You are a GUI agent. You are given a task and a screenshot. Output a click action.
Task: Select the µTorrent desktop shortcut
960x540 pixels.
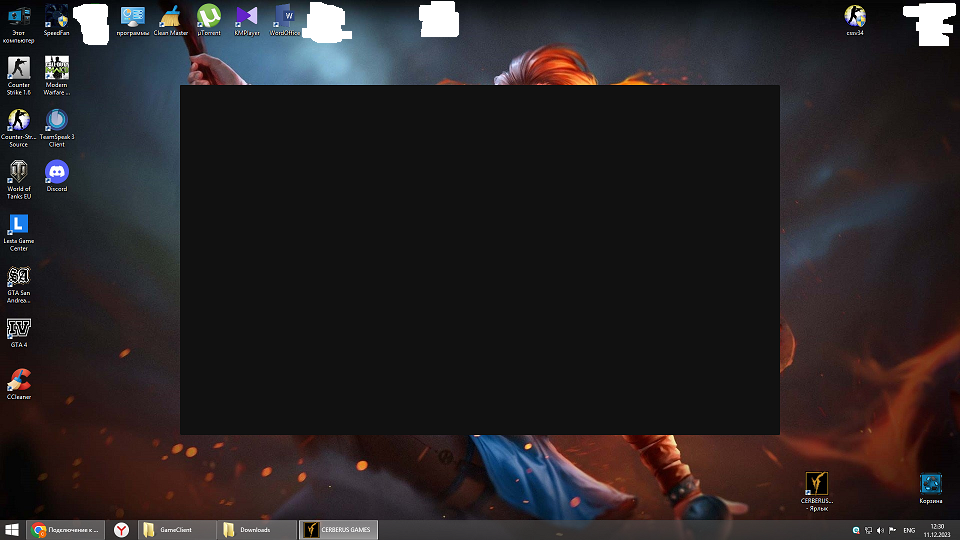click(209, 21)
